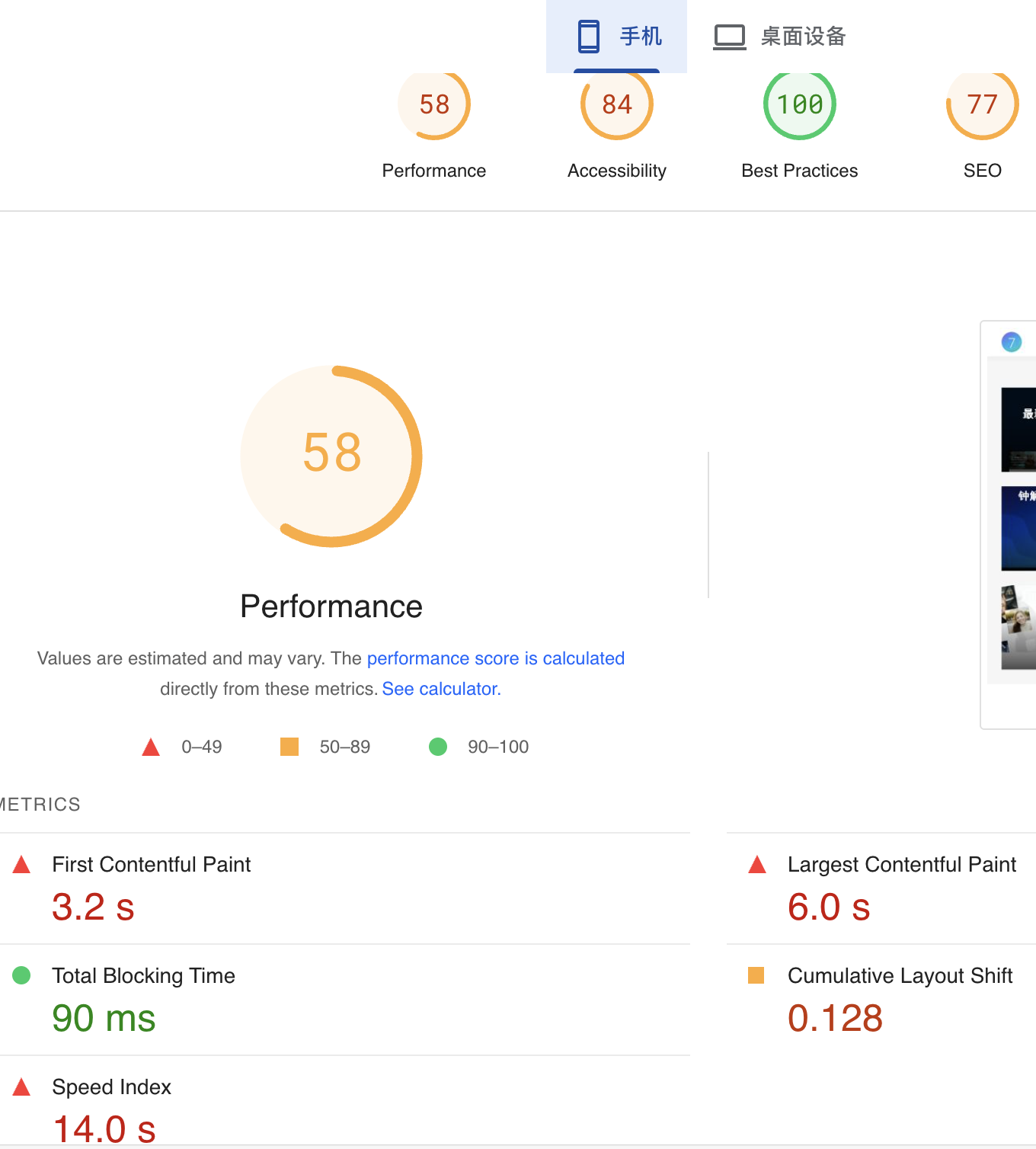Image resolution: width=1036 pixels, height=1149 pixels.
Task: Click the Performance score gauge showing 58
Action: point(434,105)
